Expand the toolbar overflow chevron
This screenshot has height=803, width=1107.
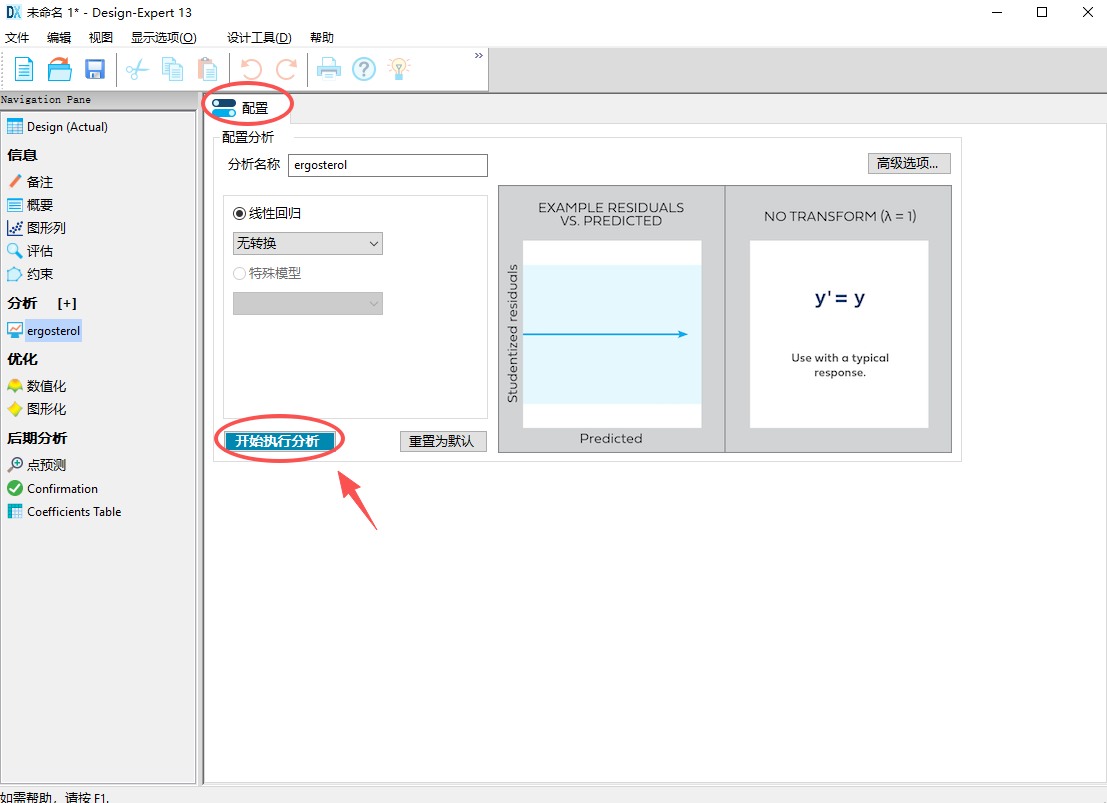coord(478,55)
